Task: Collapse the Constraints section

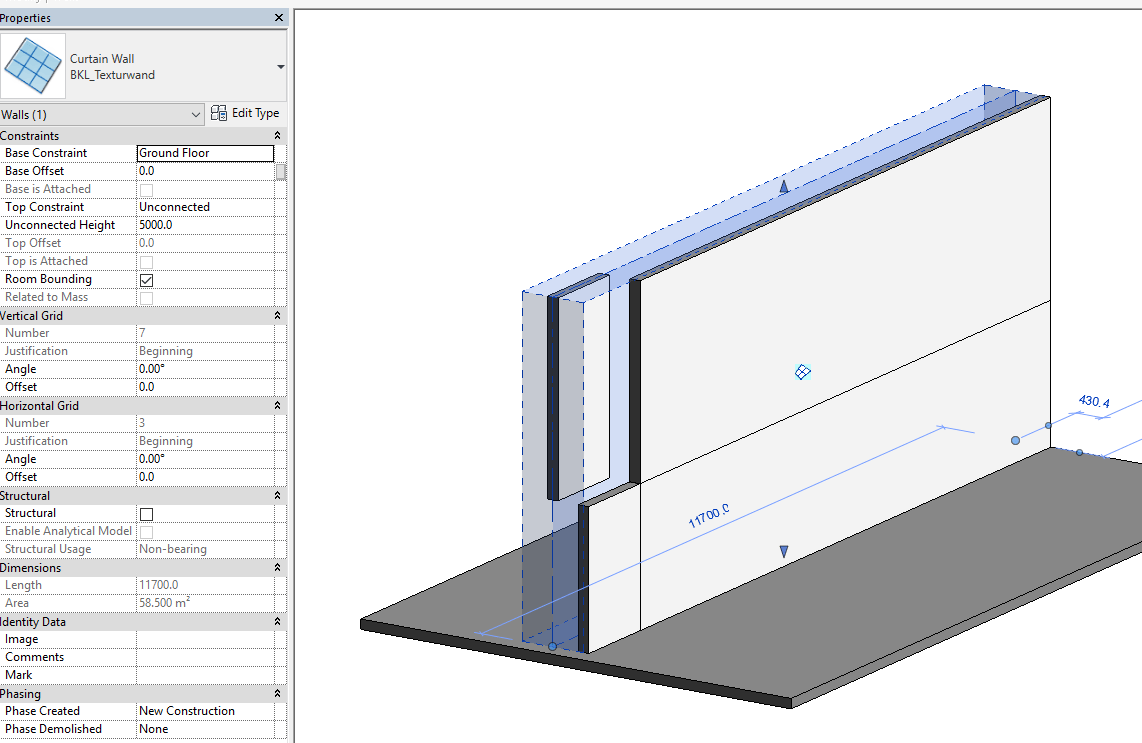Action: [277, 135]
